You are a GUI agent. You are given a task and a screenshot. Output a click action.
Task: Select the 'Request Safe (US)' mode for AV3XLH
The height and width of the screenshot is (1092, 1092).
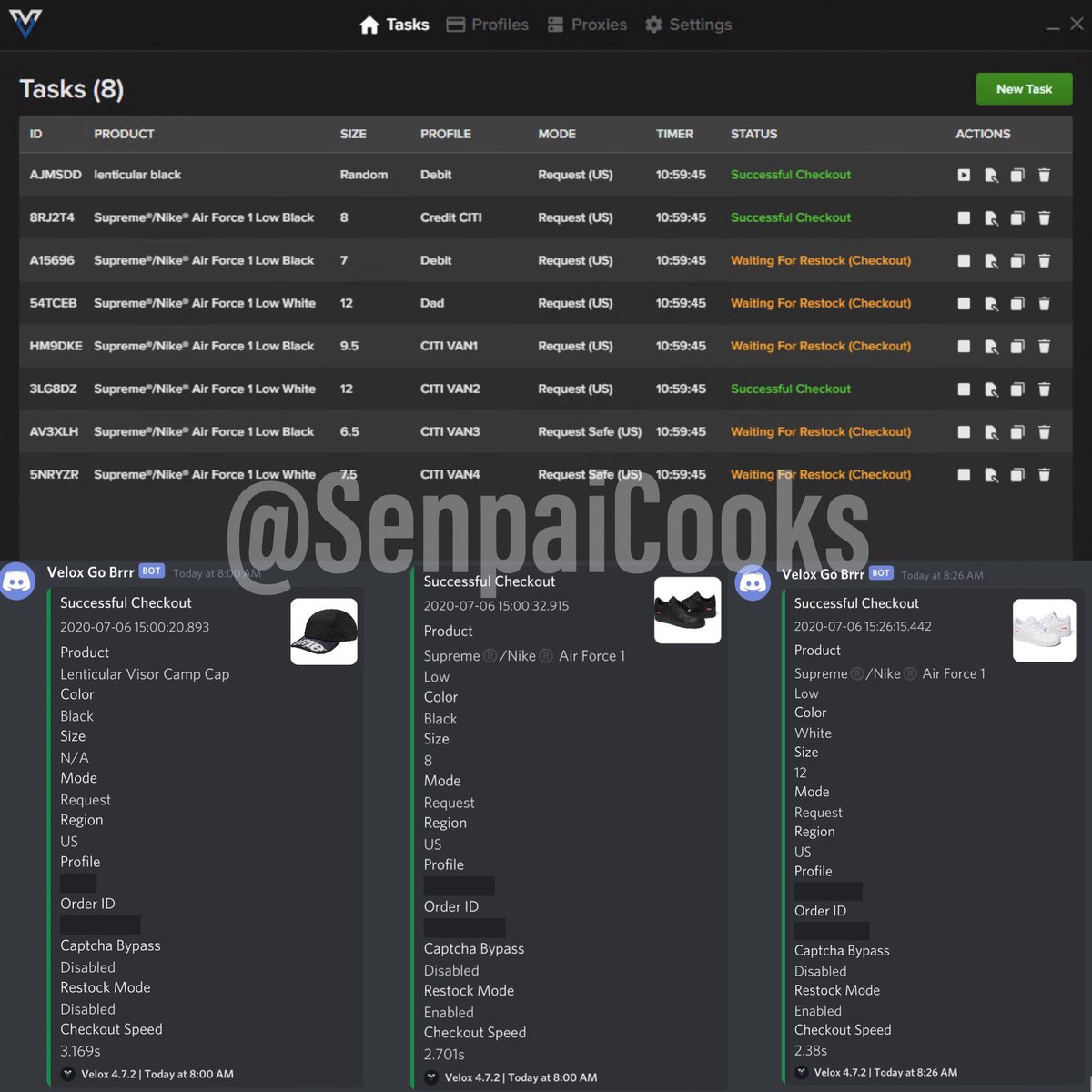coord(590,431)
